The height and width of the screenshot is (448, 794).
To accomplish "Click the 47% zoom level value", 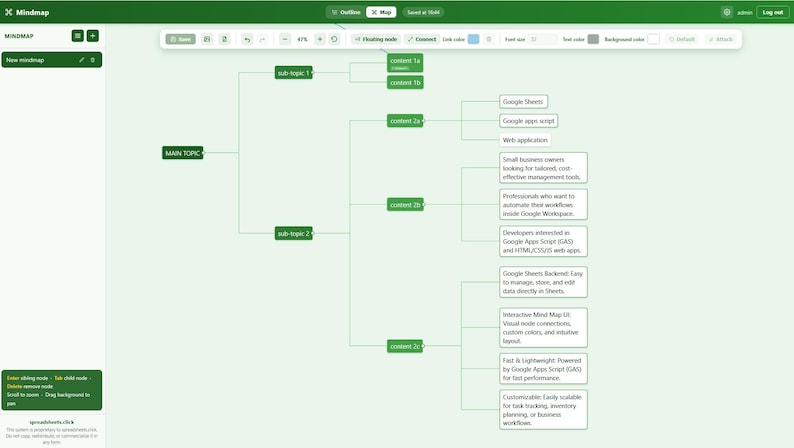I will (302, 39).
